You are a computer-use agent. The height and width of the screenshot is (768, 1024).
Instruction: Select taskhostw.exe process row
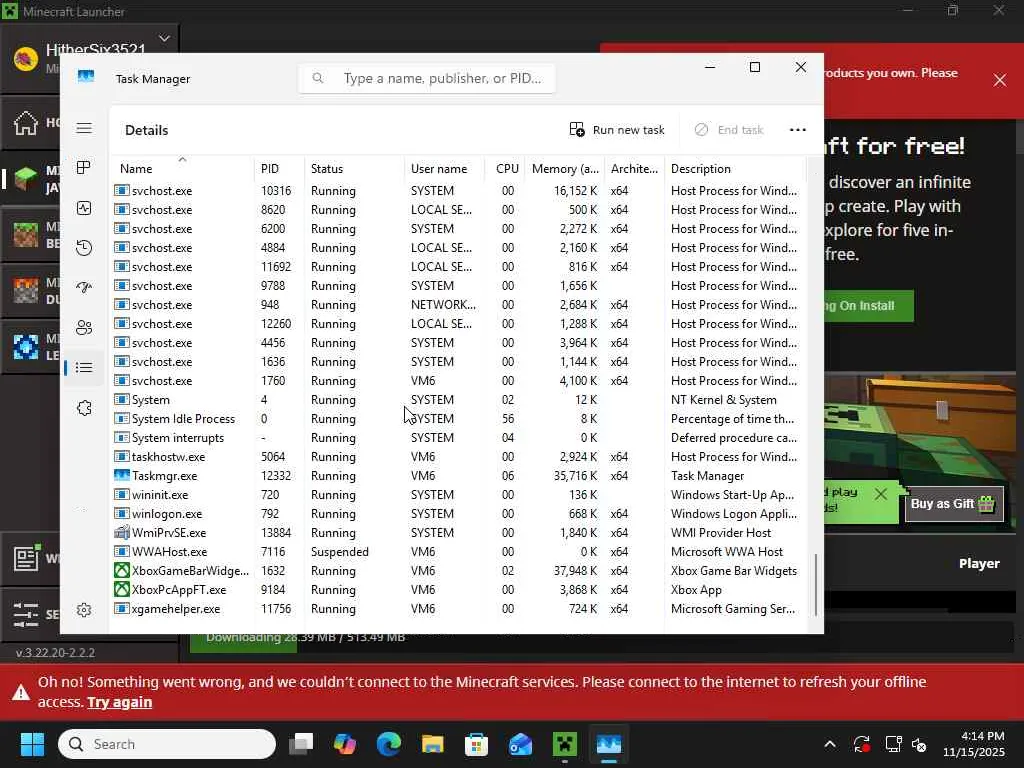coord(458,457)
